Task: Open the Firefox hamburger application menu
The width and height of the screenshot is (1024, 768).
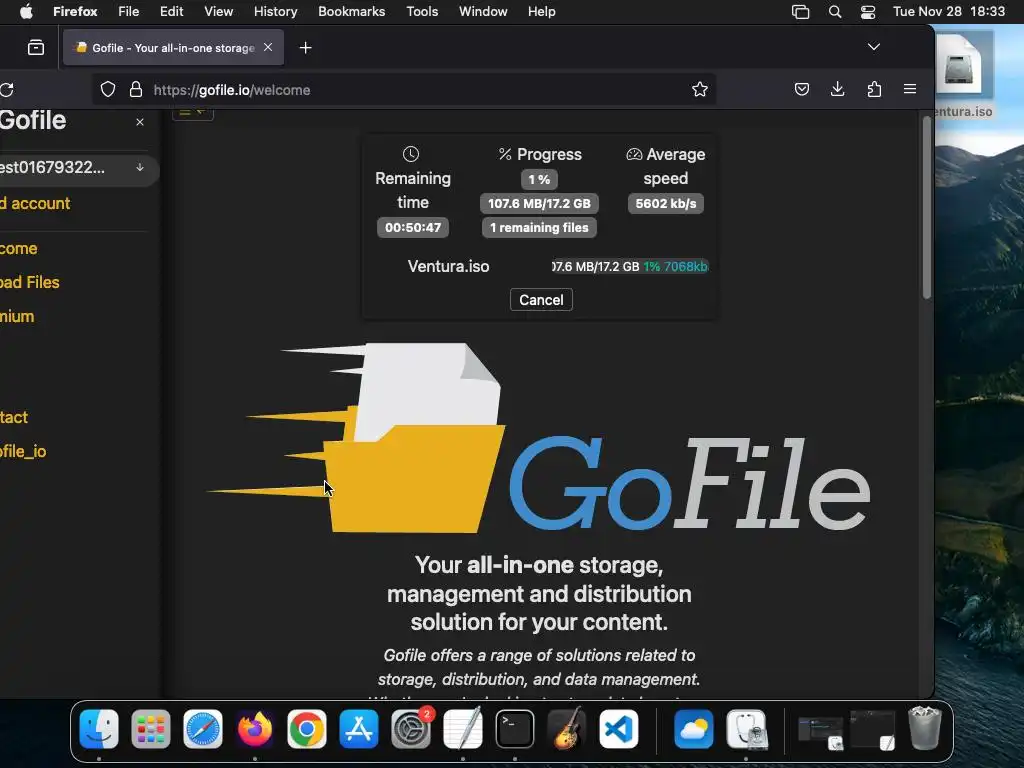Action: [910, 89]
